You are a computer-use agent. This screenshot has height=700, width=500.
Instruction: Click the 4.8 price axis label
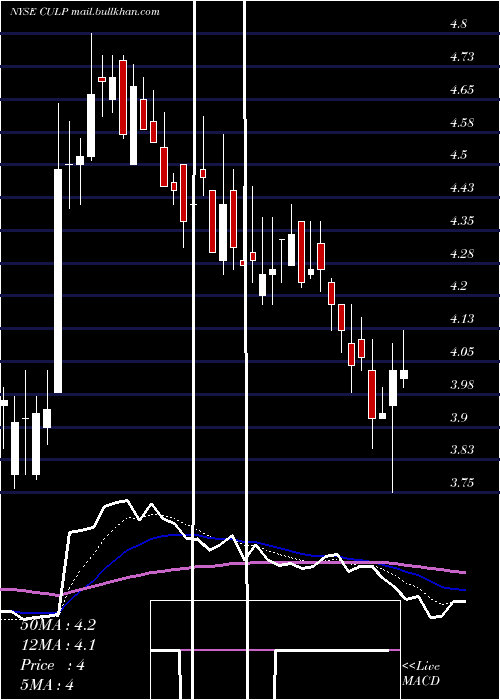[458, 24]
